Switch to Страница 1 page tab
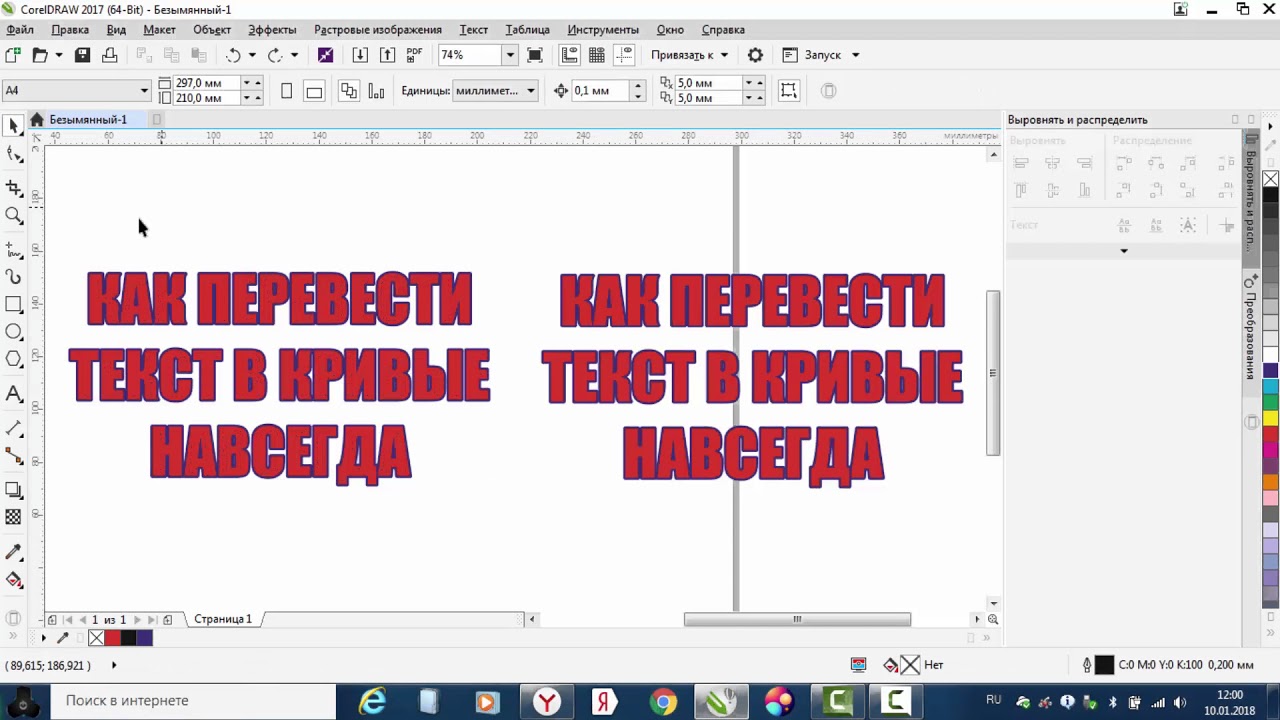Viewport: 1280px width, 720px height. [223, 619]
